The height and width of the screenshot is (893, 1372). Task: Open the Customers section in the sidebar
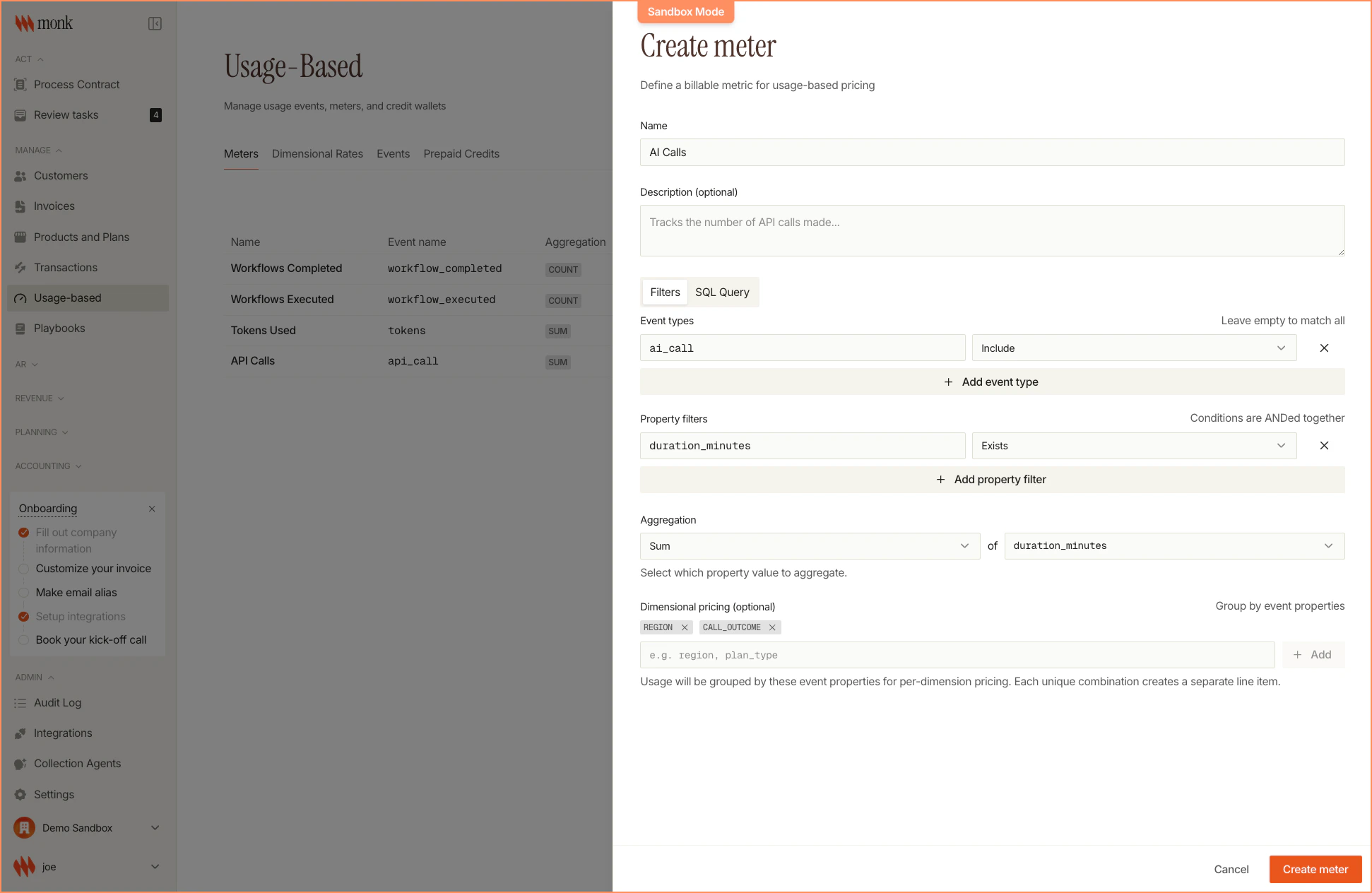click(61, 175)
